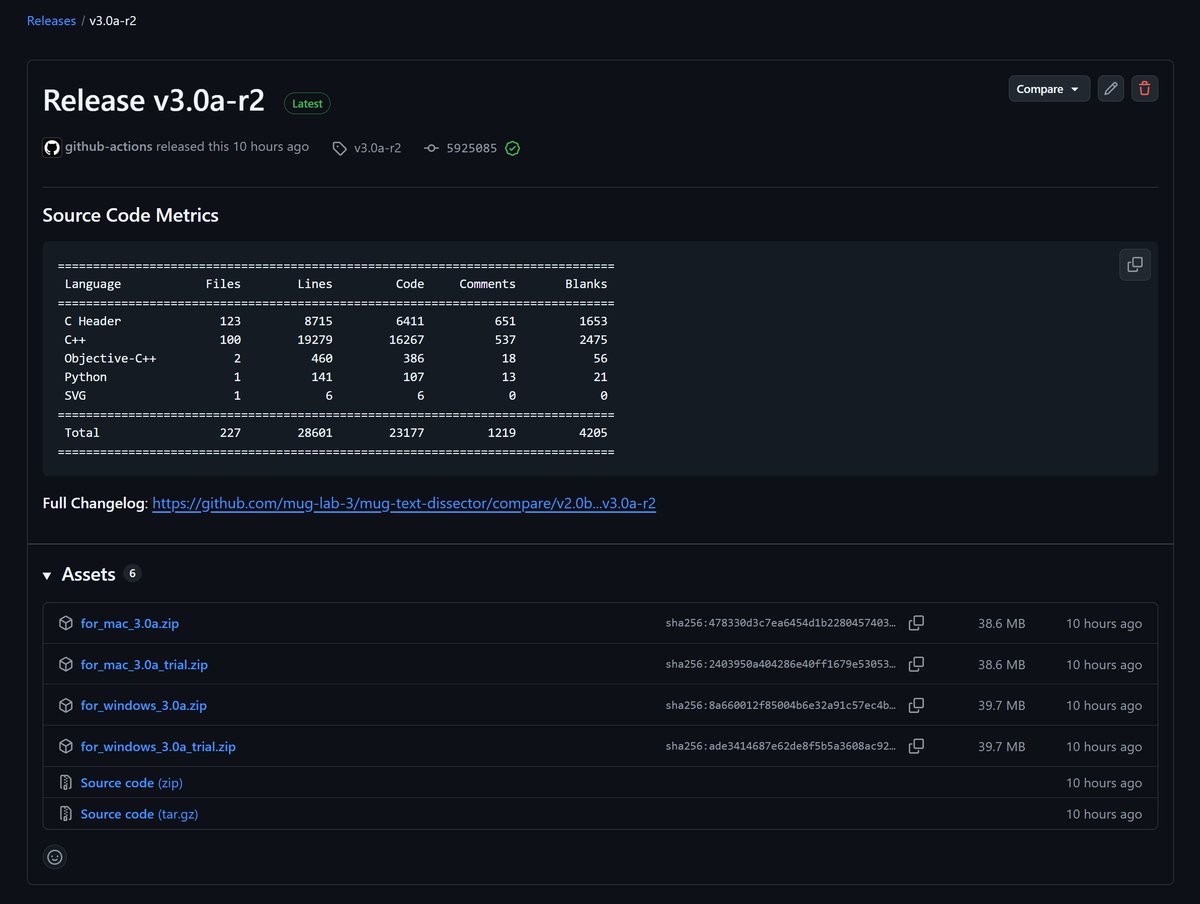Screen dimensions: 1200x904
Task: Click the Source Code Metrics heading
Action: [130, 215]
